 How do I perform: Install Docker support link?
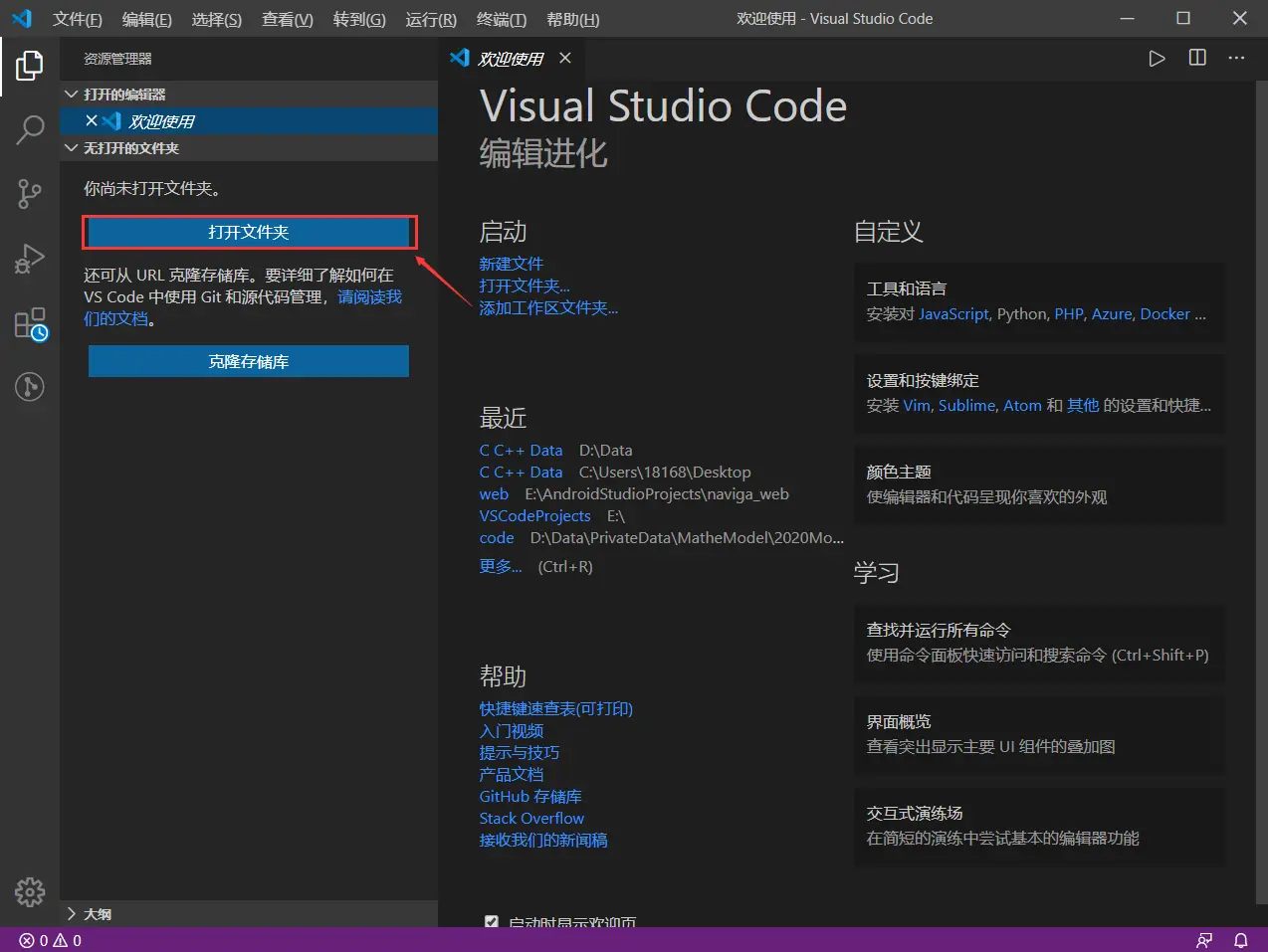click(1164, 314)
